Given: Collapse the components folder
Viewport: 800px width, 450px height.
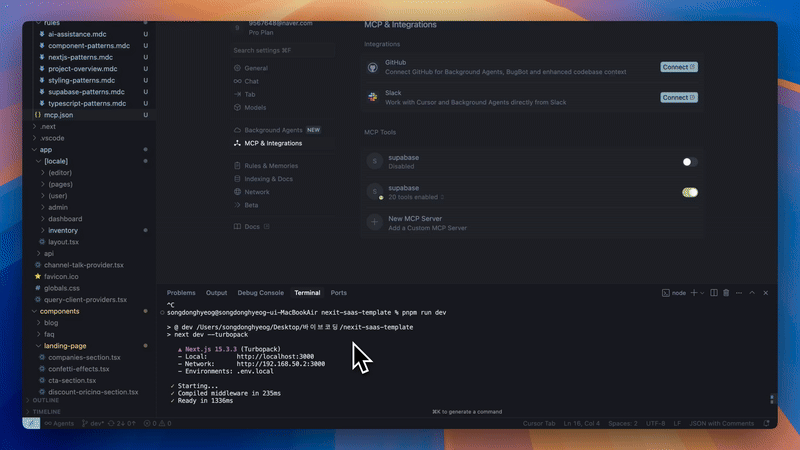Looking at the screenshot, I should pos(59,312).
